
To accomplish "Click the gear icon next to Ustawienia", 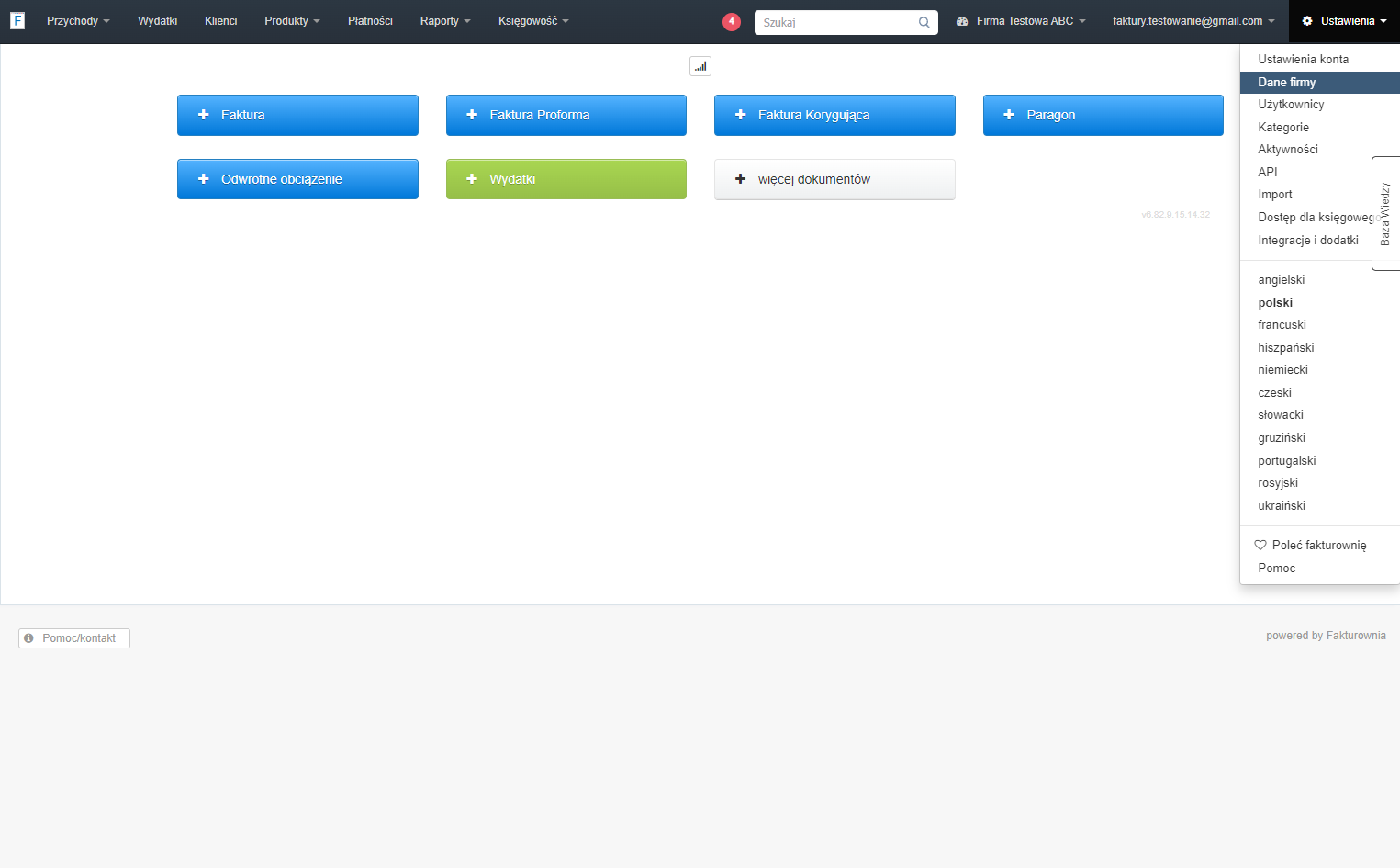I will tap(1307, 21).
